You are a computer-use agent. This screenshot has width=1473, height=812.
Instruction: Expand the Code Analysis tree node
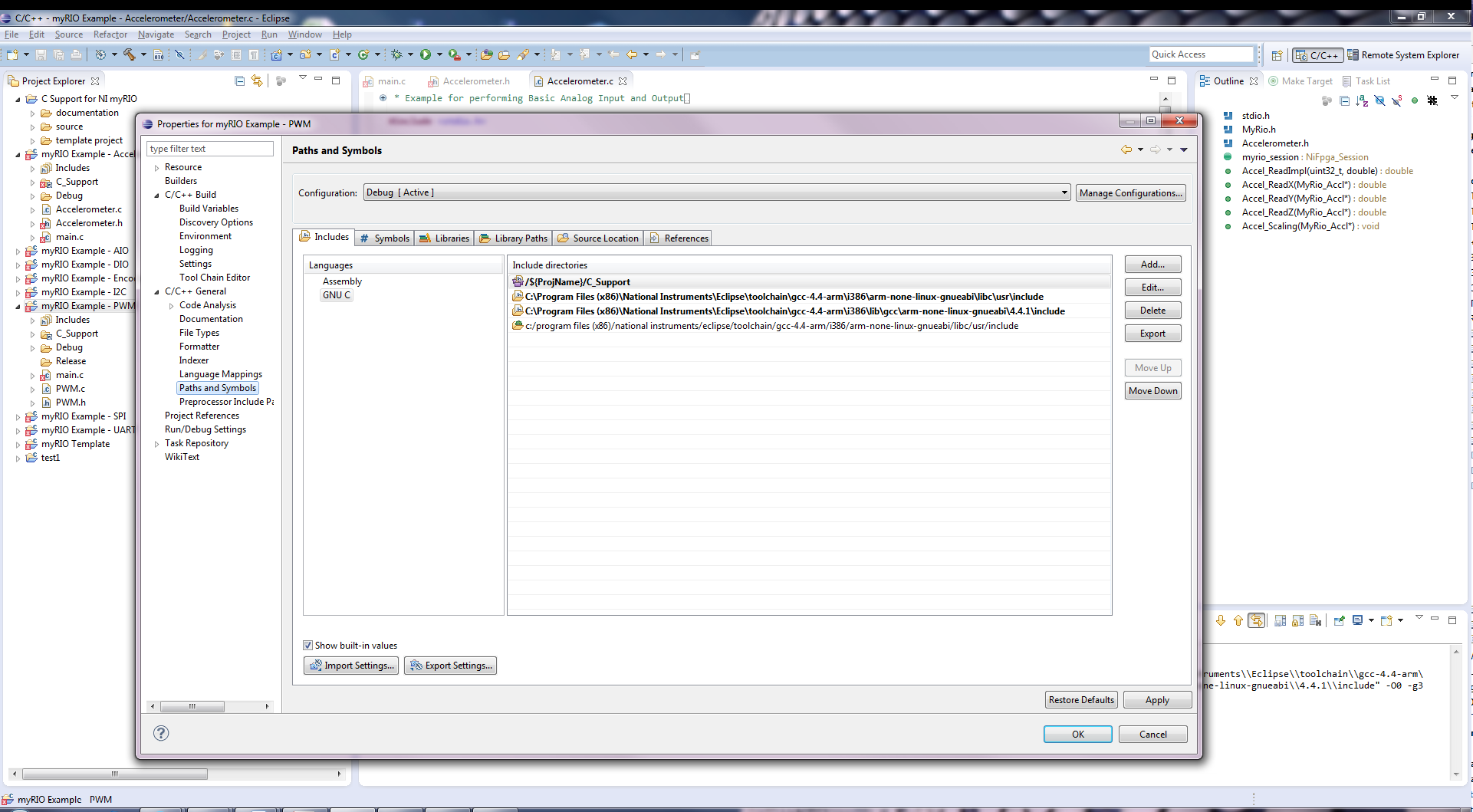tap(172, 306)
